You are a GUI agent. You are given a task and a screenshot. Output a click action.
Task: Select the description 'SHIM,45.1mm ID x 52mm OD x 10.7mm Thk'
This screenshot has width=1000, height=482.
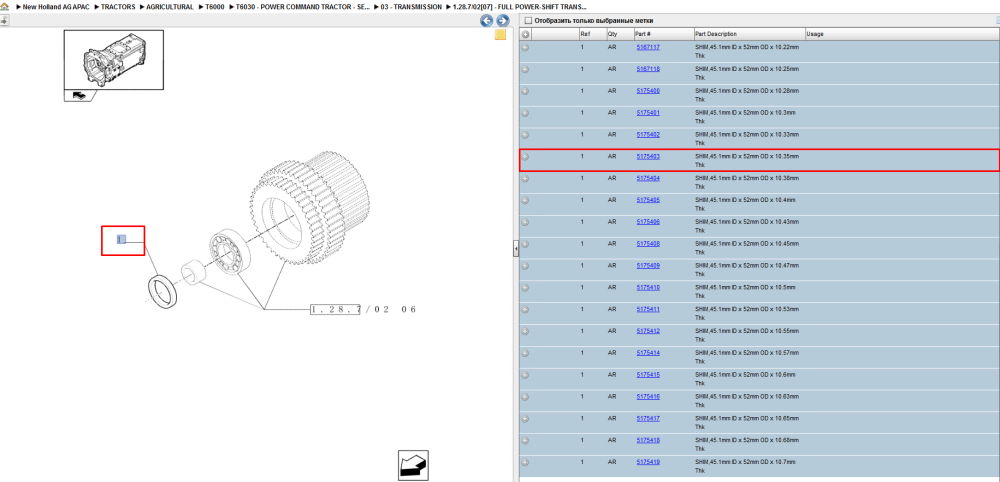coord(745,465)
